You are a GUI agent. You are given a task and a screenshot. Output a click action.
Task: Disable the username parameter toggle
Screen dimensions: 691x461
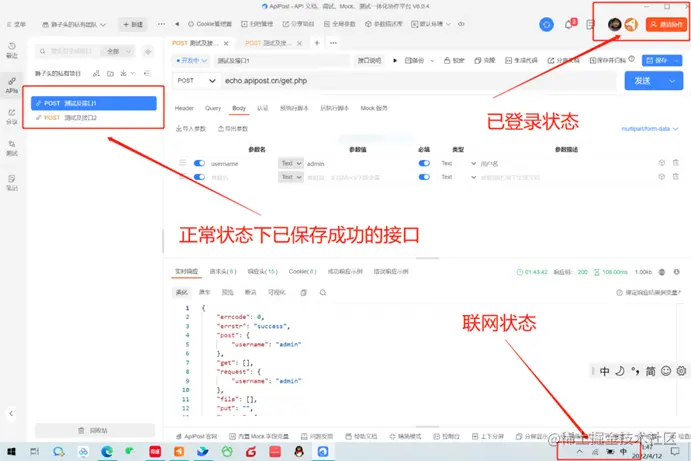pos(199,163)
